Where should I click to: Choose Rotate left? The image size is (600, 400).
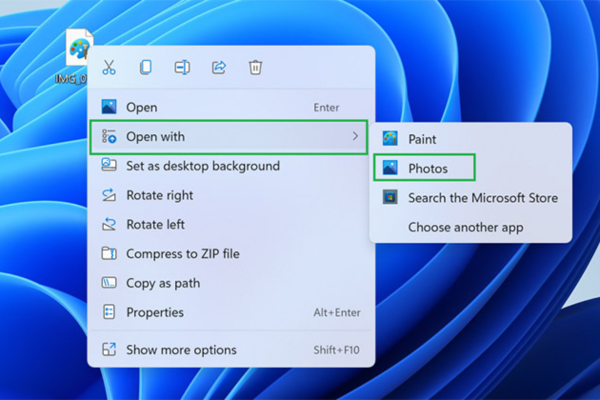[231, 224]
